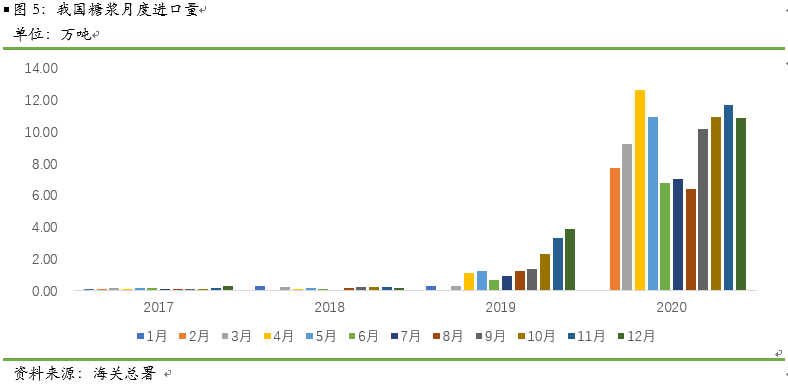
Task: Click the source text 资料来源：海关总署
Action: pyautogui.click(x=85, y=373)
